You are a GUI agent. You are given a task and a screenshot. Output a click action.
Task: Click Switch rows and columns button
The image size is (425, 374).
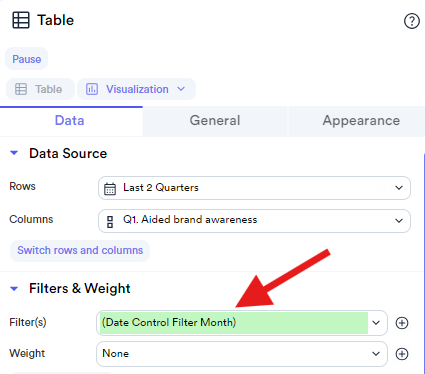[80, 250]
